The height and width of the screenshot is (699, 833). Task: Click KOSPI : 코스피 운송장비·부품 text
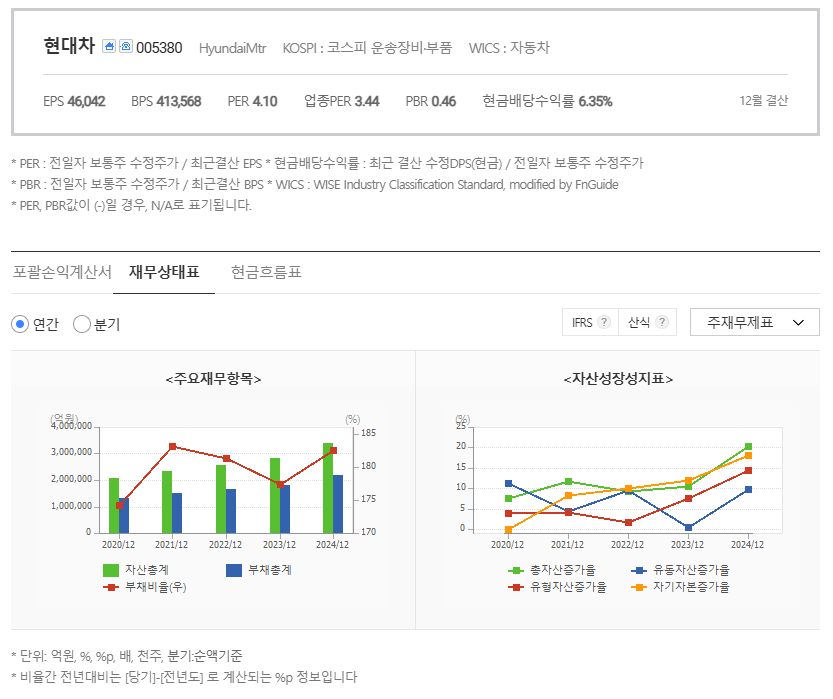point(367,48)
